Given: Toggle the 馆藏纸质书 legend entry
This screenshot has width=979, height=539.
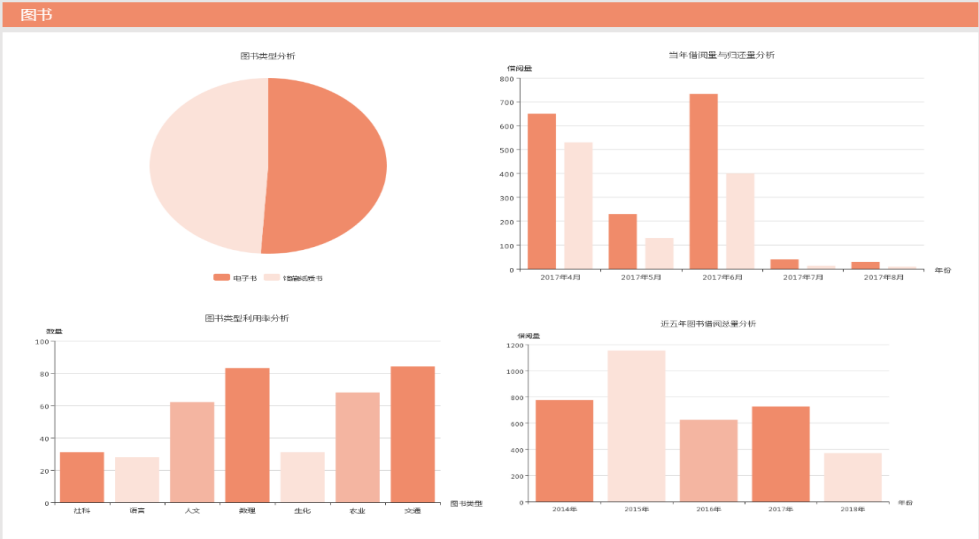Looking at the screenshot, I should (x=294, y=277).
